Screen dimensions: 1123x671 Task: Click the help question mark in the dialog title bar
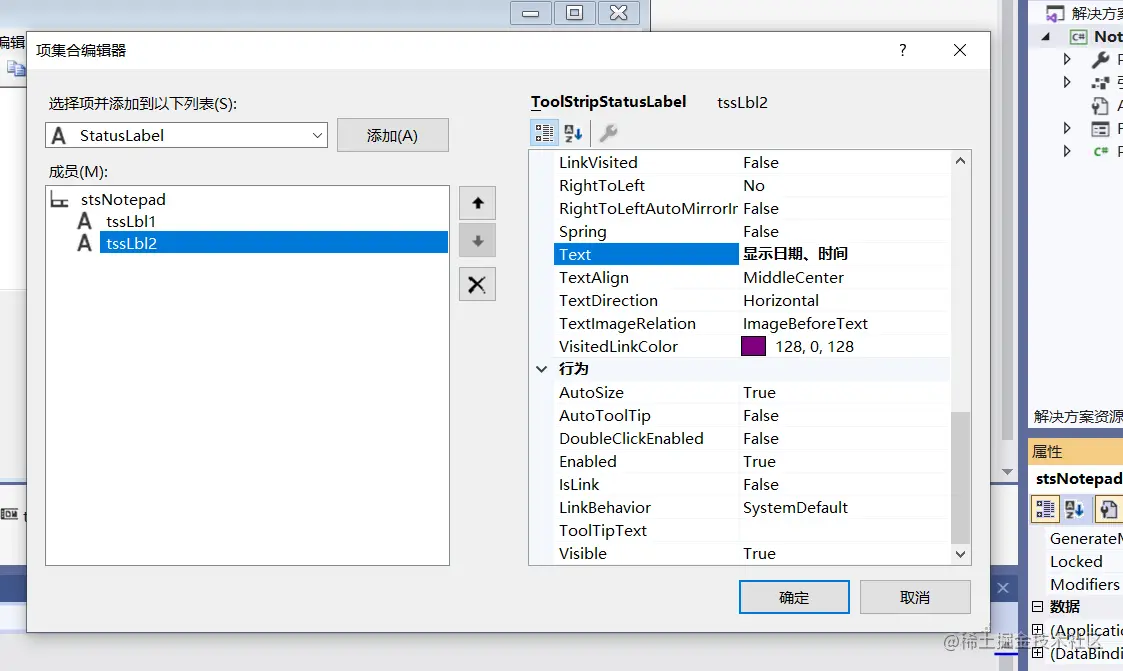(902, 50)
